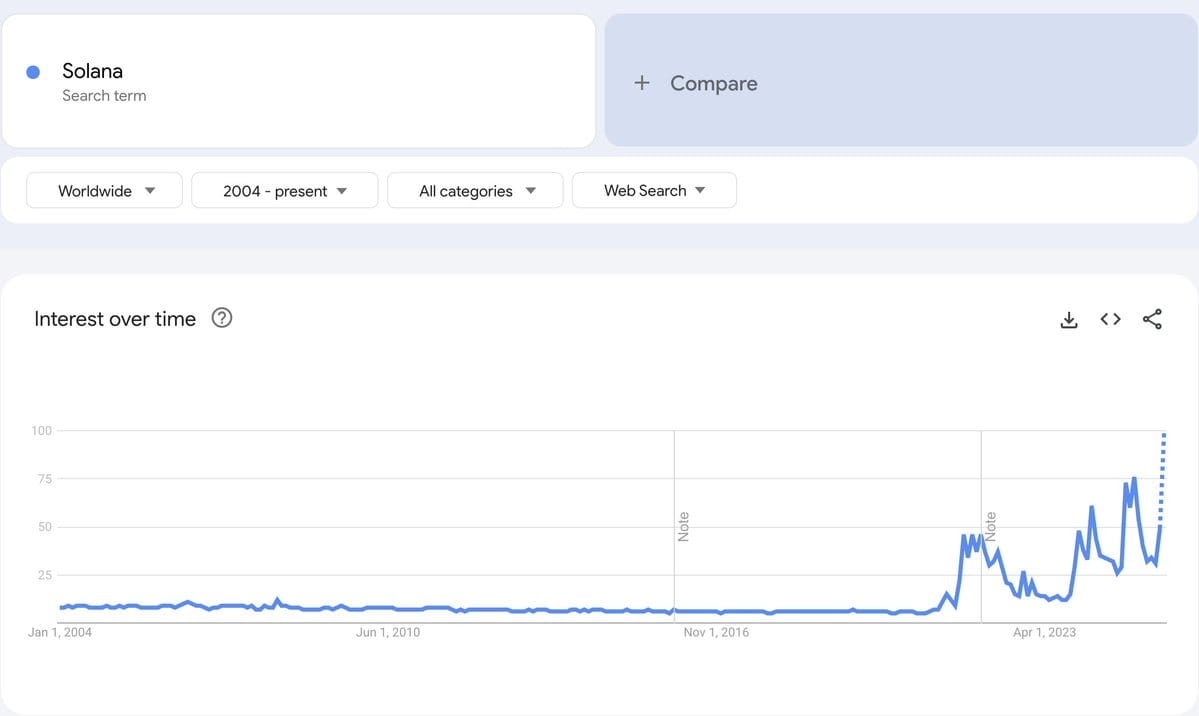Screen dimensions: 1199x716
Task: Click the blue Solana color dot
Action: pos(33,72)
